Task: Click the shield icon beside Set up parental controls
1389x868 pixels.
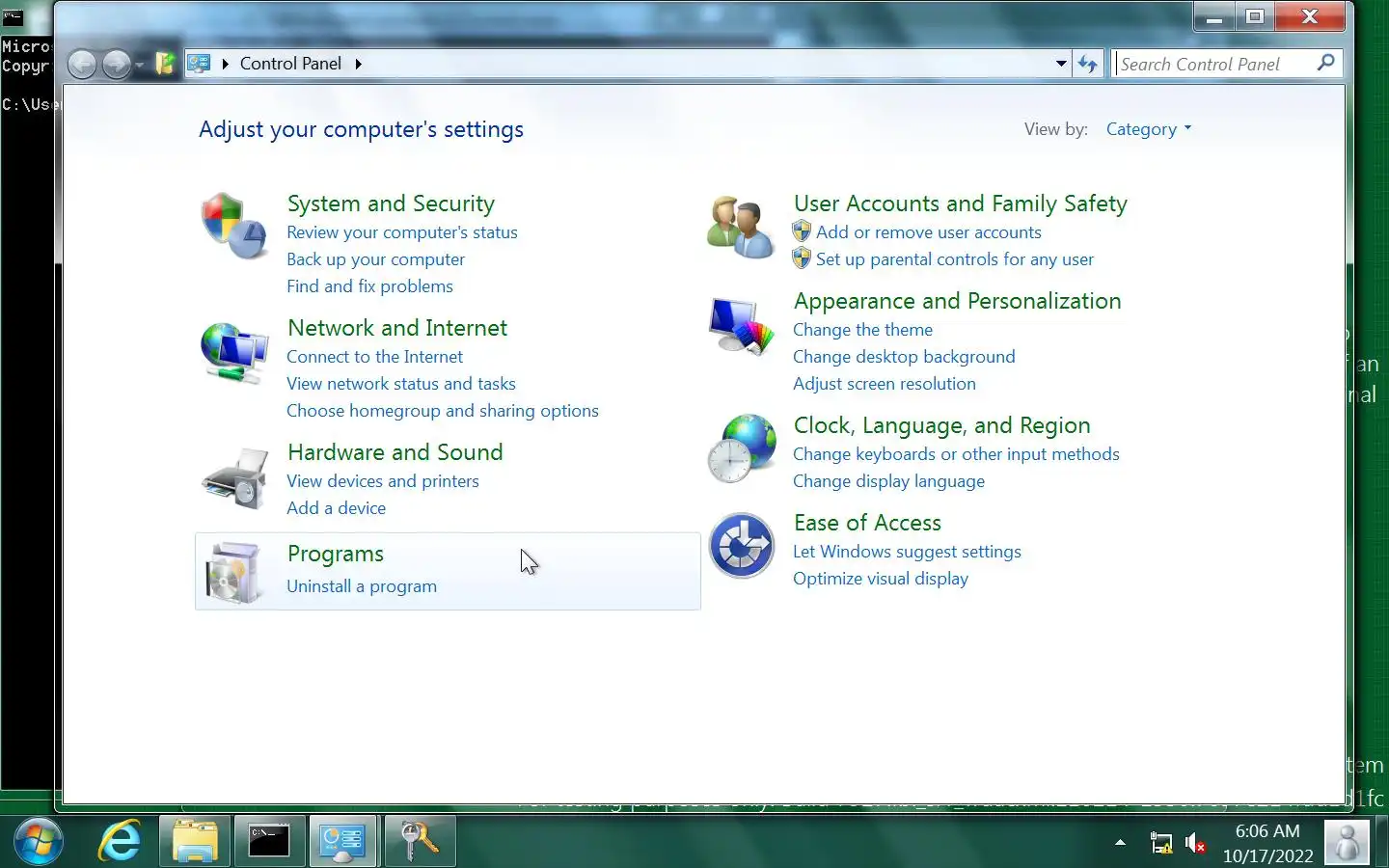Action: pyautogui.click(x=802, y=258)
